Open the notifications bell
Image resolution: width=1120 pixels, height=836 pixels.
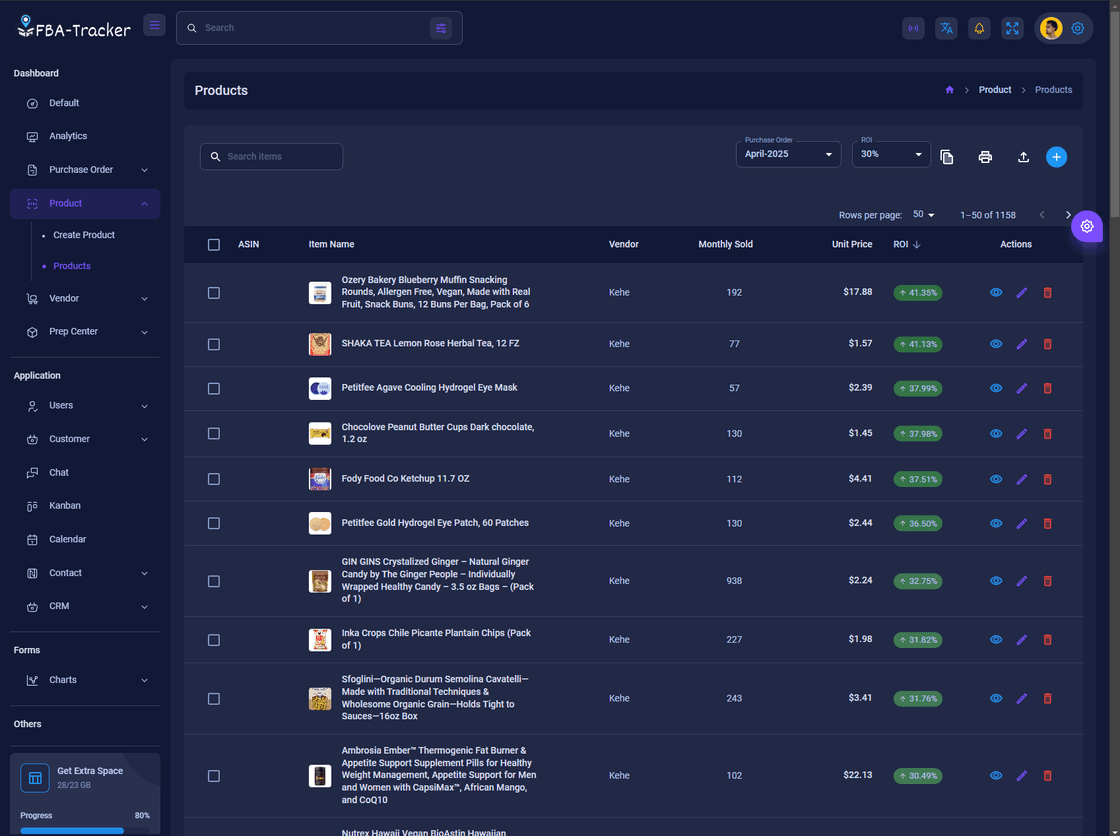(x=979, y=29)
